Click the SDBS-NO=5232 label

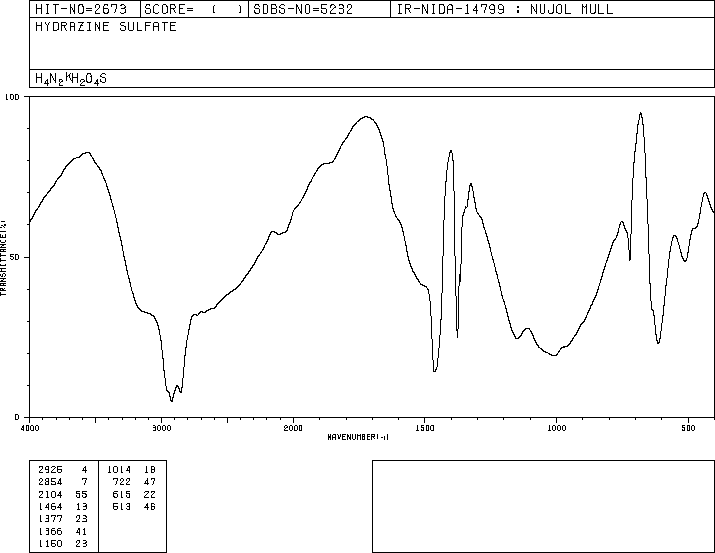click(303, 9)
